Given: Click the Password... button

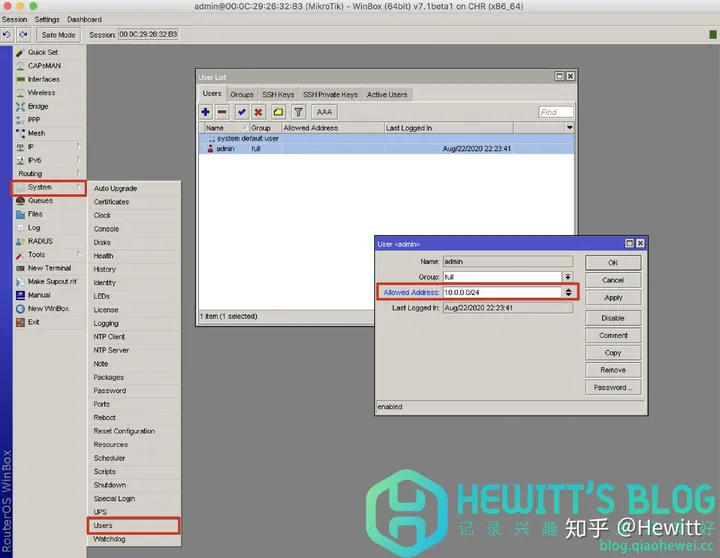Looking at the screenshot, I should coord(613,387).
